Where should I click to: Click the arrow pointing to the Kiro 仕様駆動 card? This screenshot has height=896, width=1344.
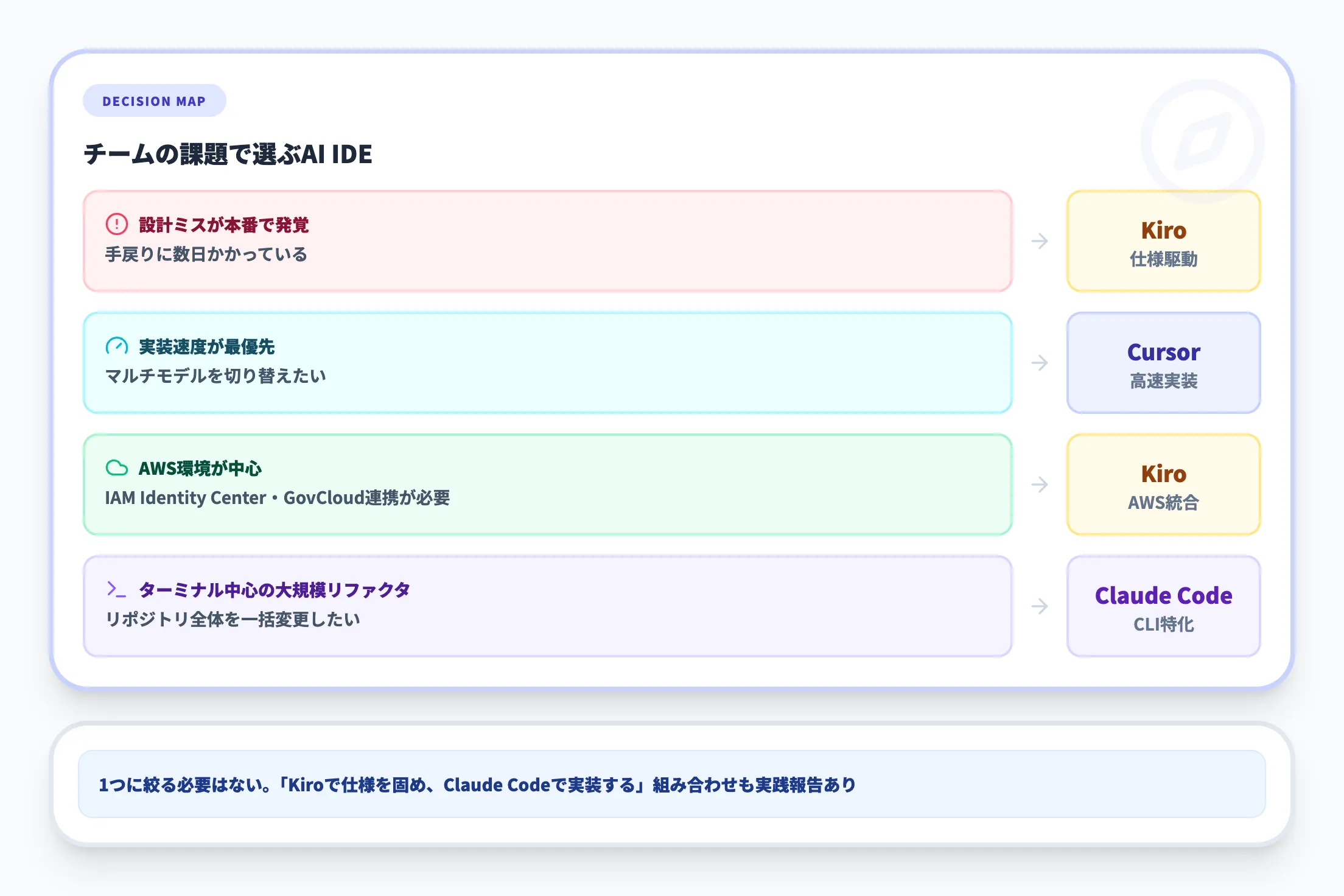[x=1040, y=241]
